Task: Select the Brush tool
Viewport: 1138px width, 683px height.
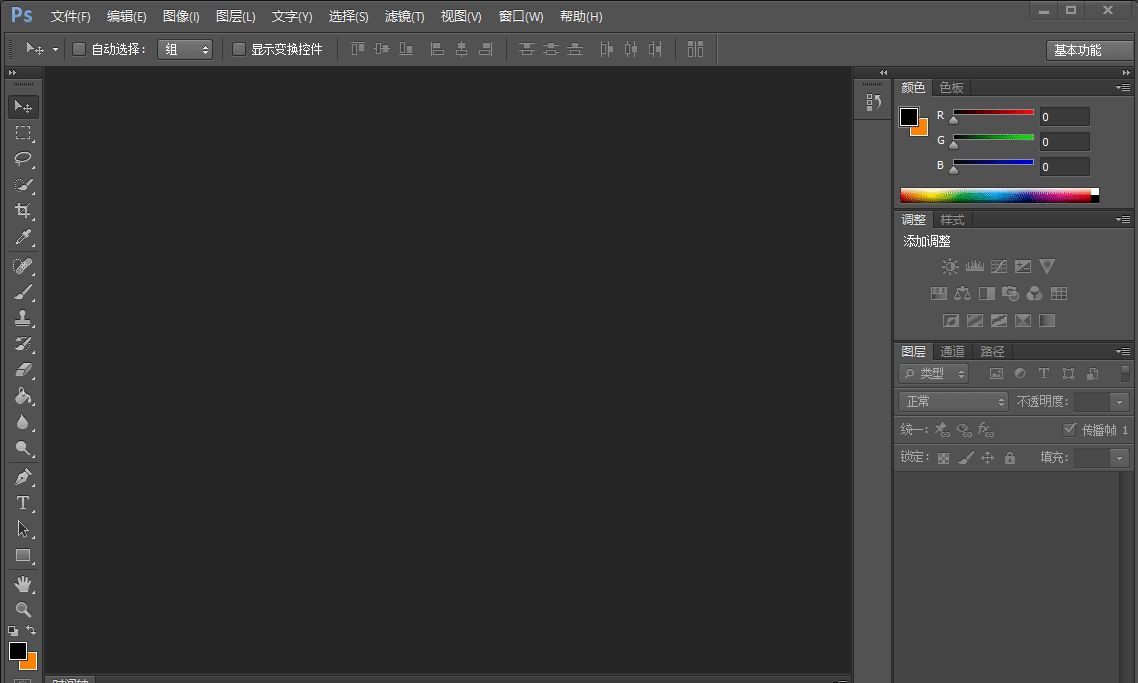Action: coord(23,293)
